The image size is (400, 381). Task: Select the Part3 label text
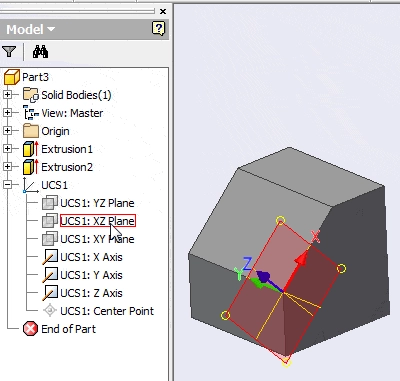(x=35, y=77)
